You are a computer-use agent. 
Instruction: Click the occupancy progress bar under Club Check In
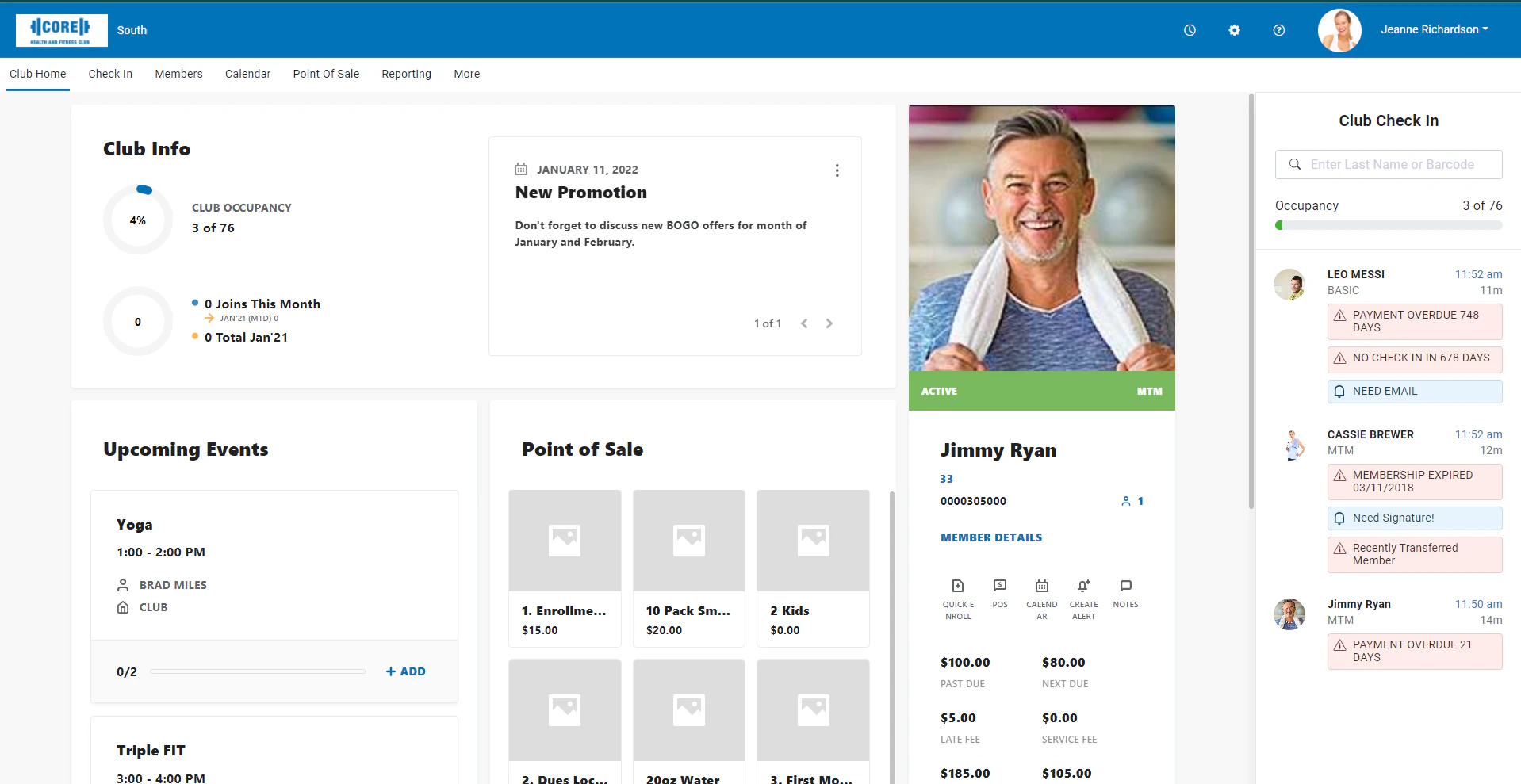point(1388,225)
